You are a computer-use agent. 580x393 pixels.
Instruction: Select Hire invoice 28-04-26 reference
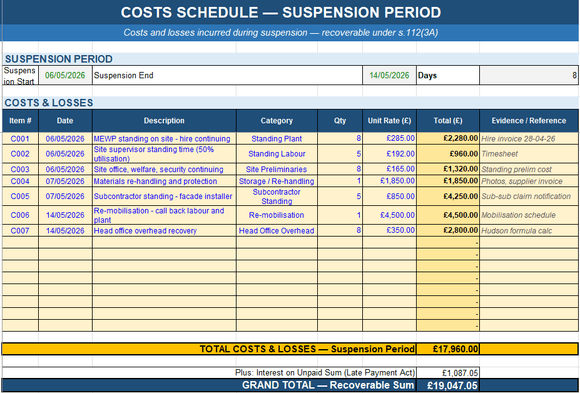point(529,139)
